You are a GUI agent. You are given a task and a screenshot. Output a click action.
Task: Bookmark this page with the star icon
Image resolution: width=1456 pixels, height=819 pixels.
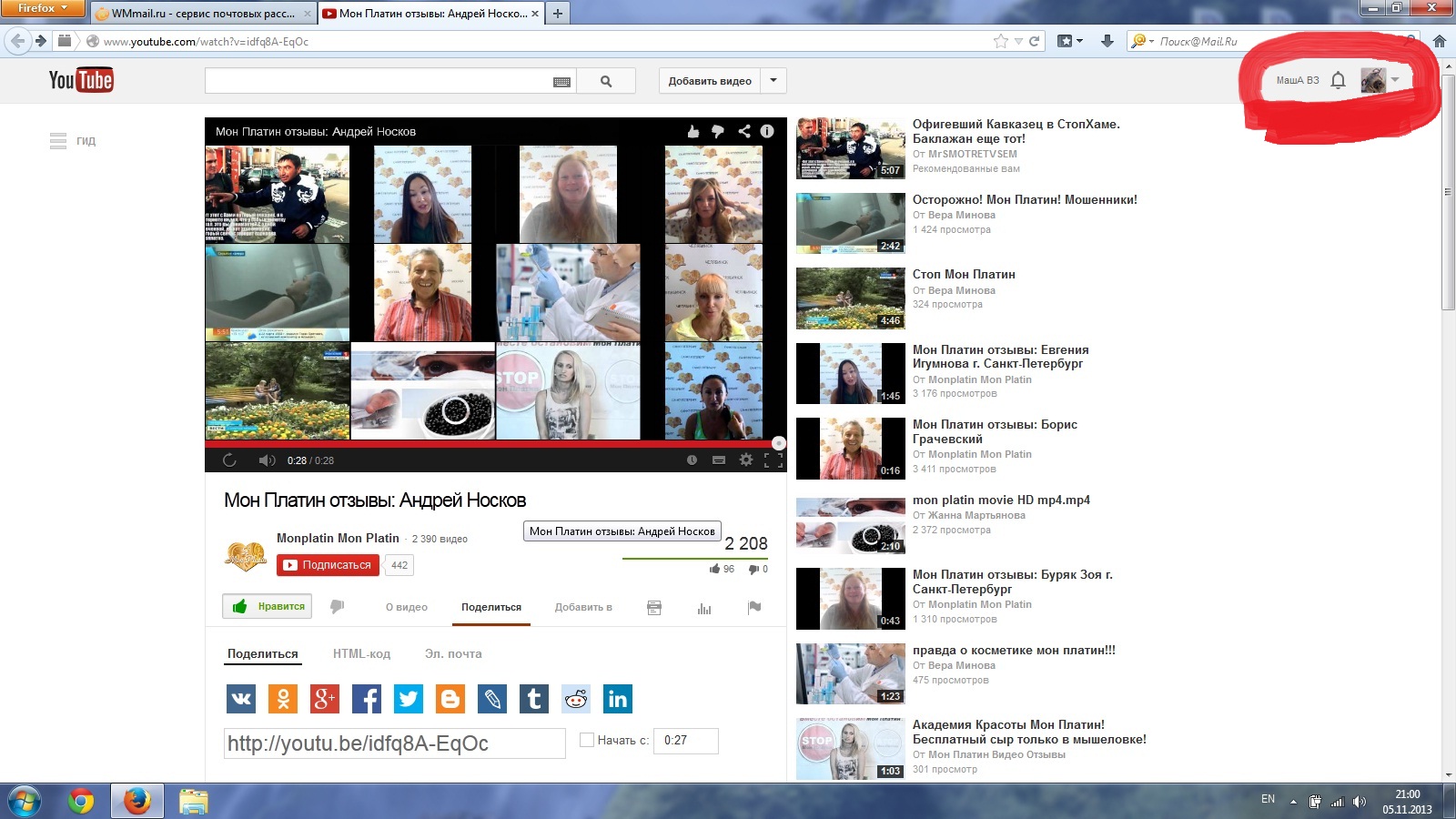click(x=1001, y=41)
